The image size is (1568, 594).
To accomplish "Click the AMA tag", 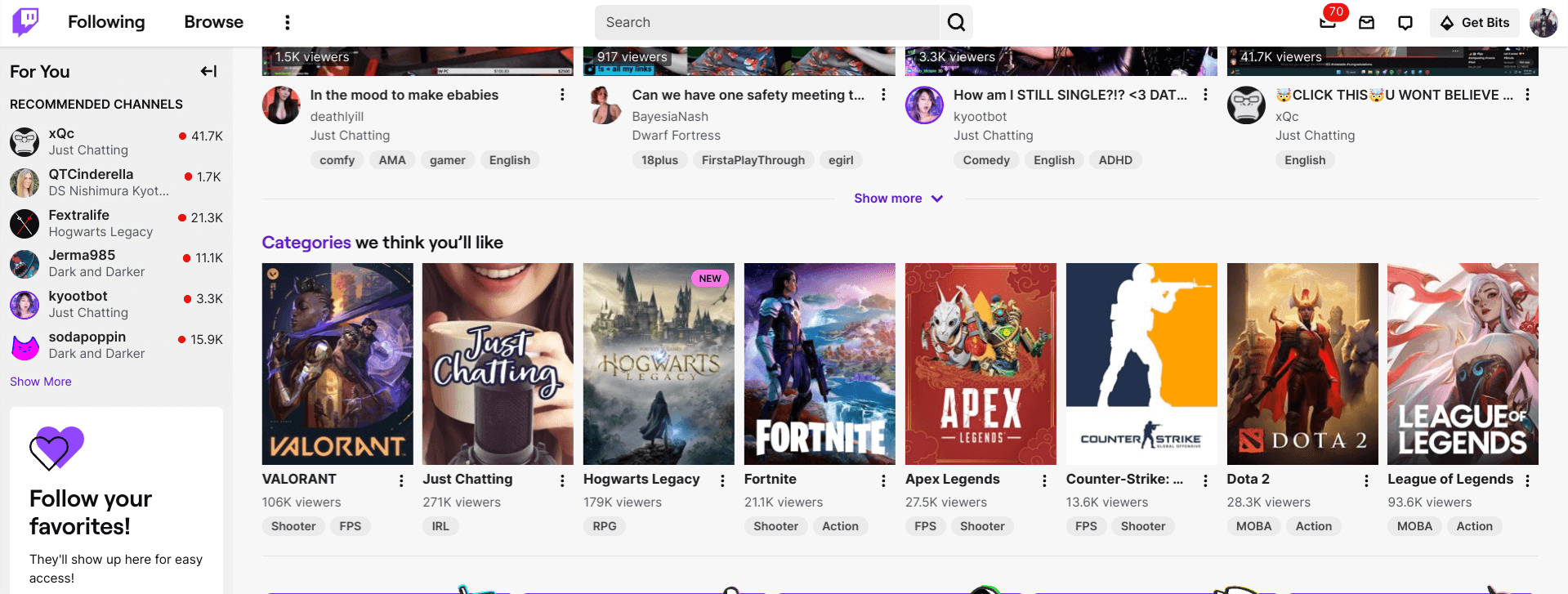I will tap(392, 160).
